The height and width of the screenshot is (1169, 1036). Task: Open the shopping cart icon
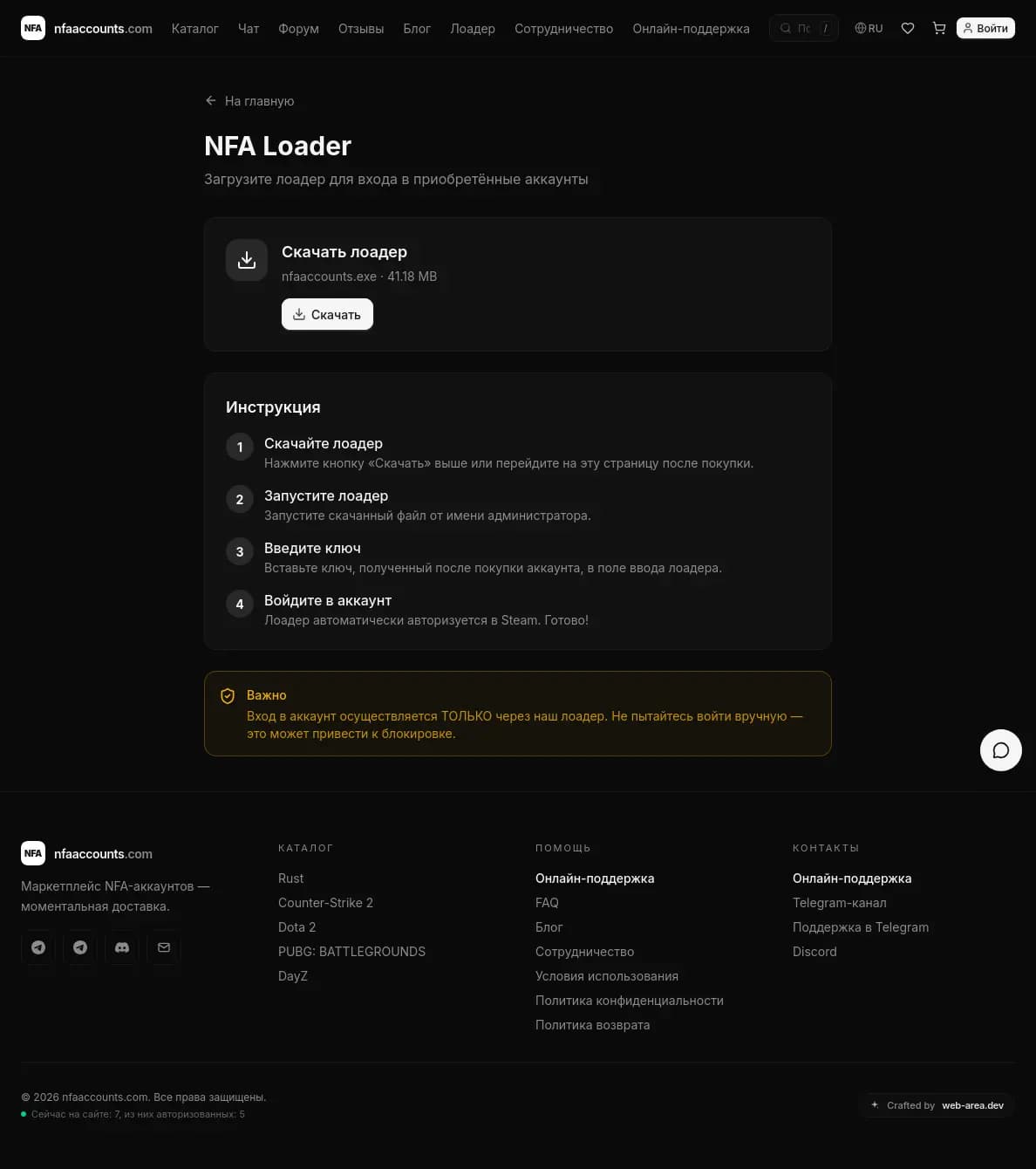pos(939,28)
